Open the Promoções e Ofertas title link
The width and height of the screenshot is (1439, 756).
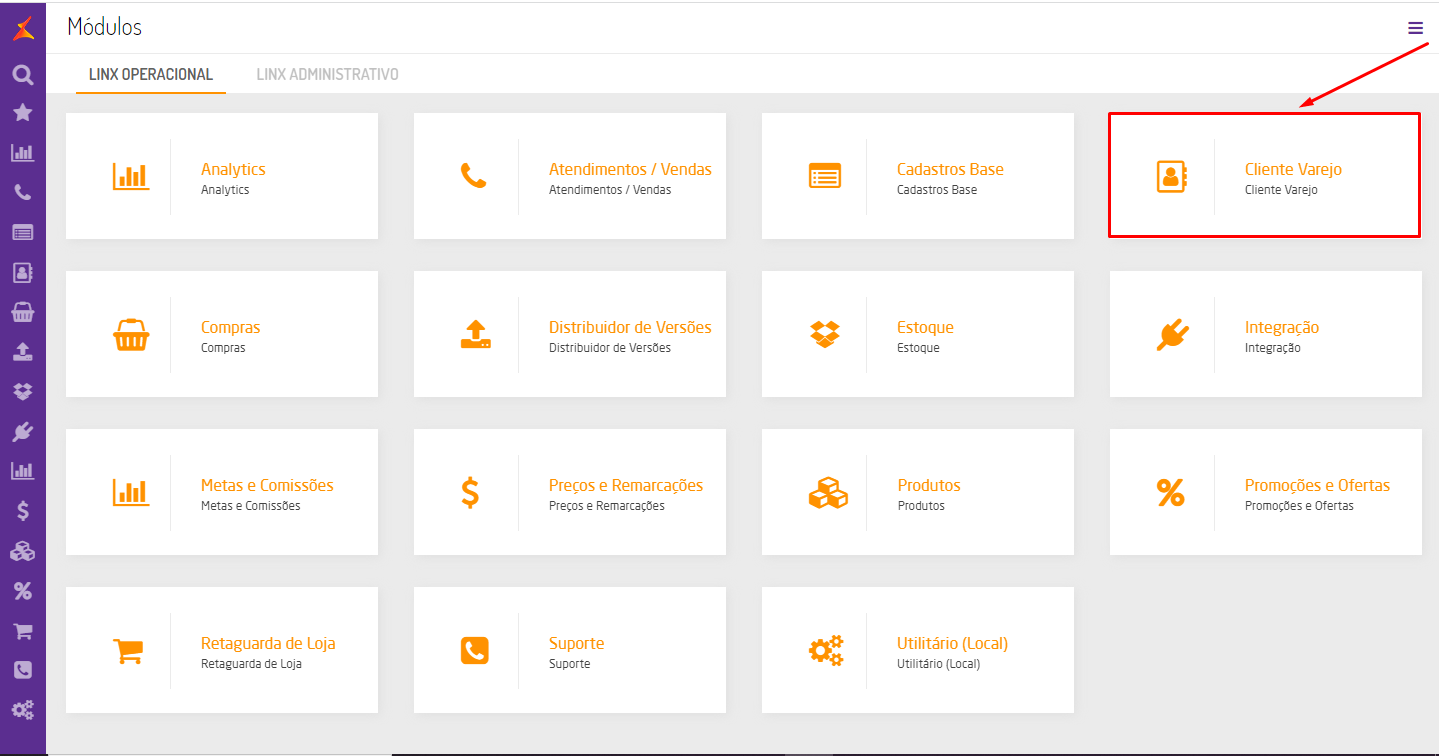(x=1317, y=485)
